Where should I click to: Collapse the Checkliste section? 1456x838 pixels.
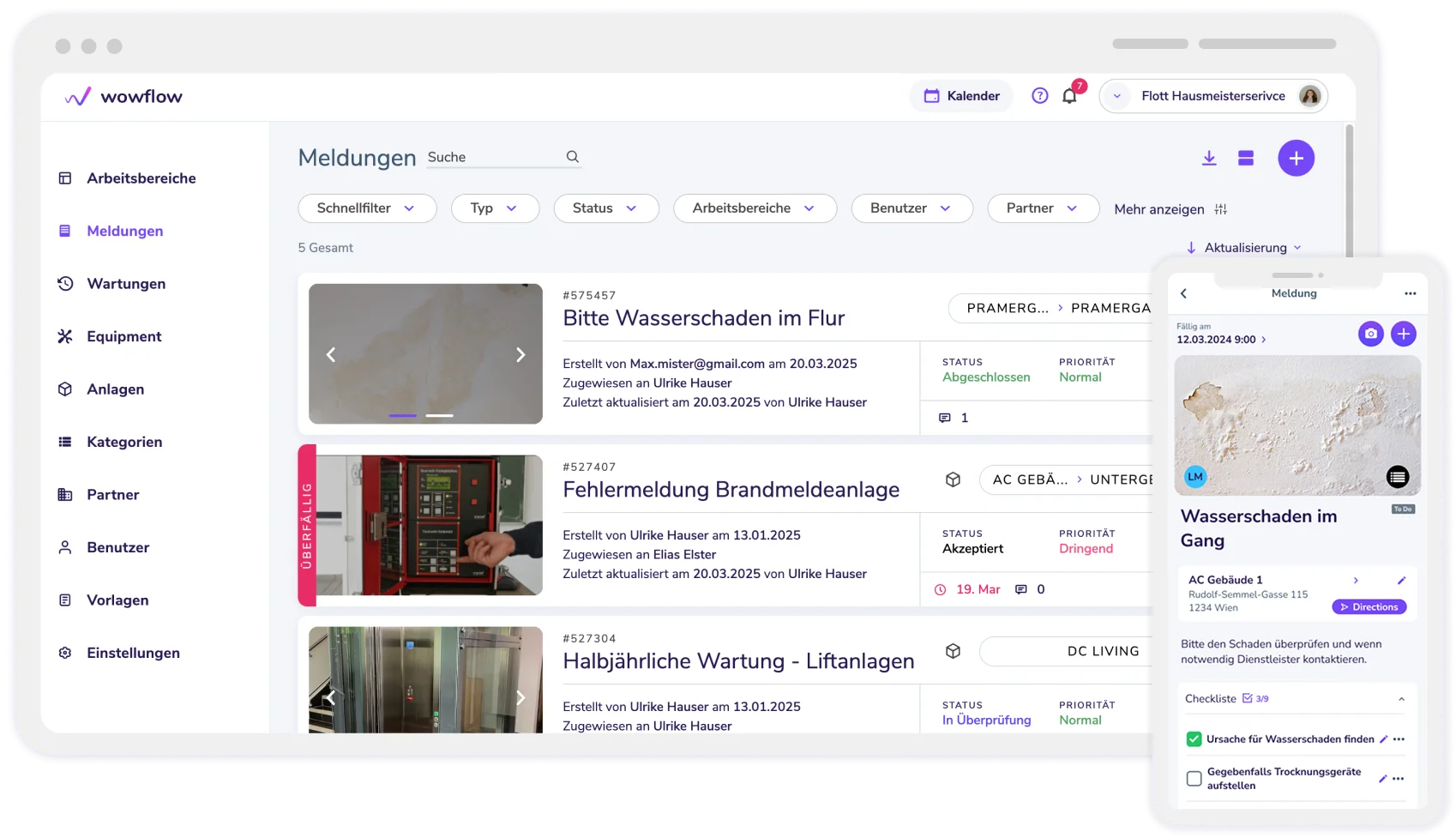pyautogui.click(x=1401, y=699)
